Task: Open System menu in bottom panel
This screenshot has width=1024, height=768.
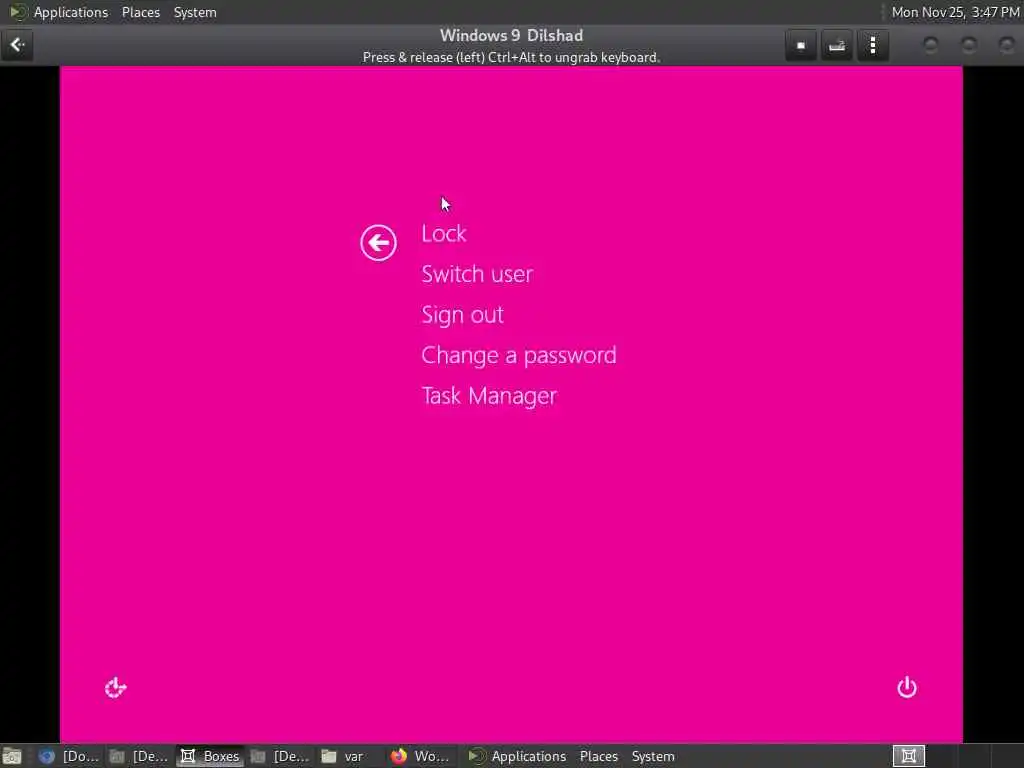Action: 652,756
